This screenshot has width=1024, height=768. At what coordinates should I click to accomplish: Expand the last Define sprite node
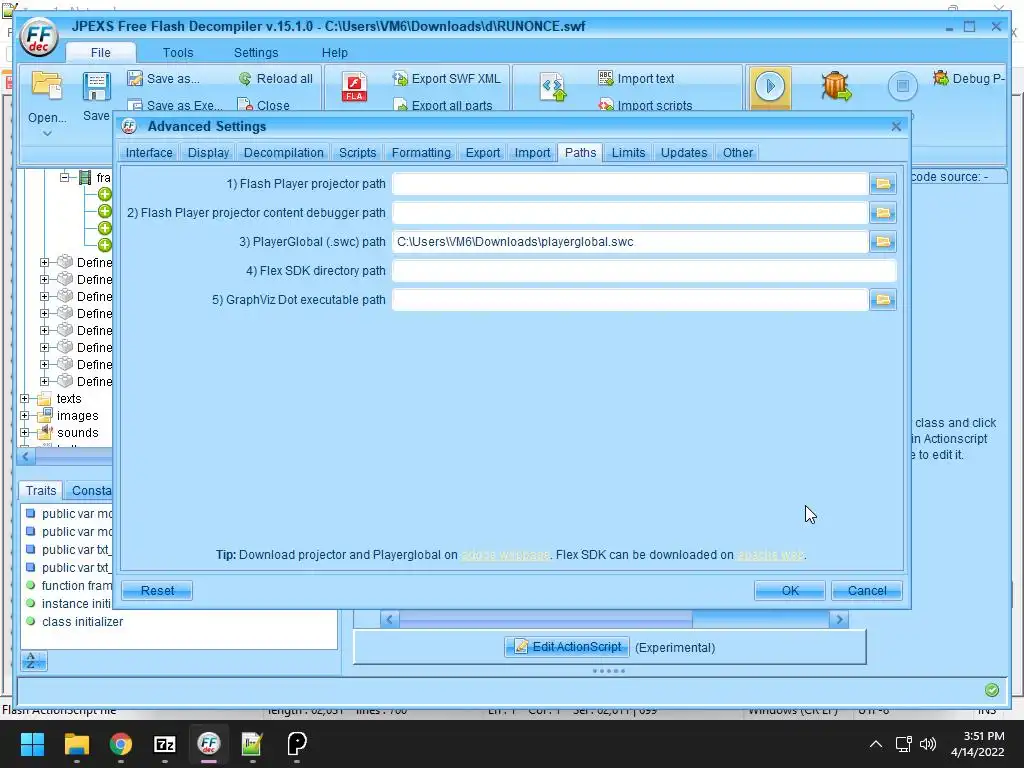point(44,381)
